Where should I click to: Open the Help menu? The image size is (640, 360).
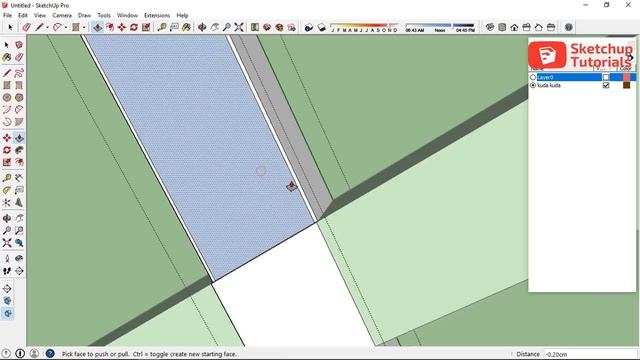[182, 16]
